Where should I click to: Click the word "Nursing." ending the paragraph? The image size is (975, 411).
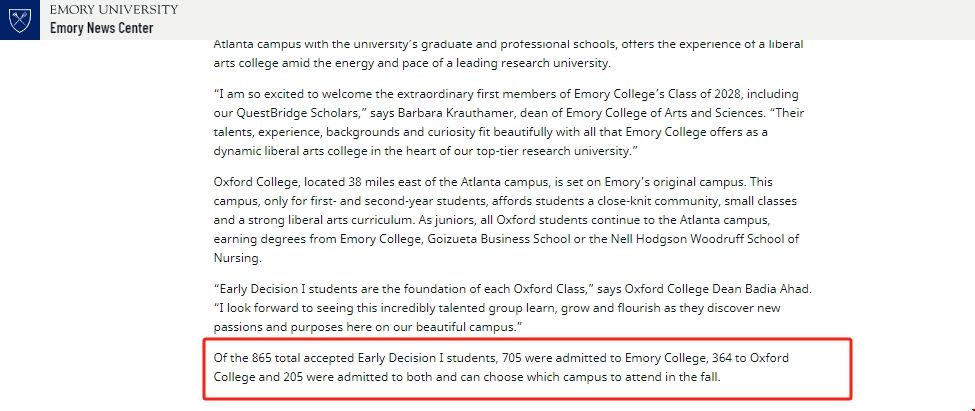[x=237, y=257]
